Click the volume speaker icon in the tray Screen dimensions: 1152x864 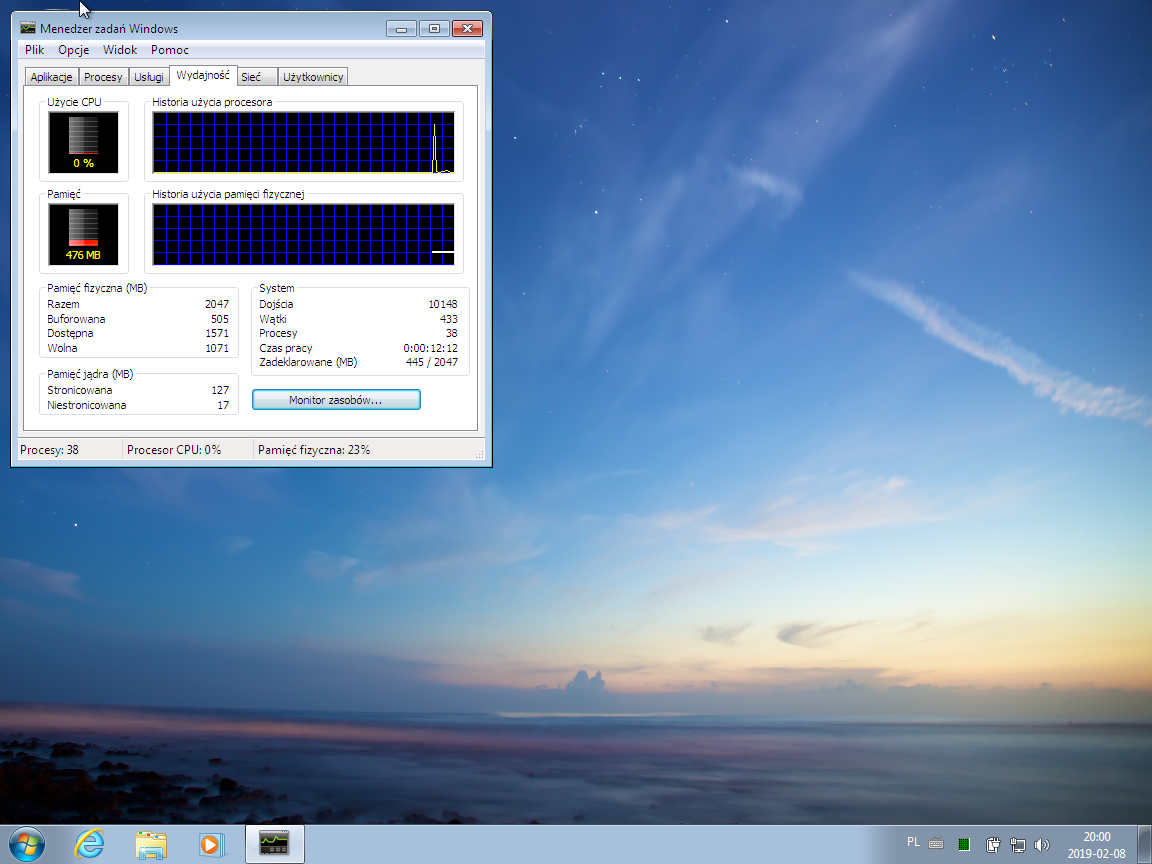[1041, 845]
